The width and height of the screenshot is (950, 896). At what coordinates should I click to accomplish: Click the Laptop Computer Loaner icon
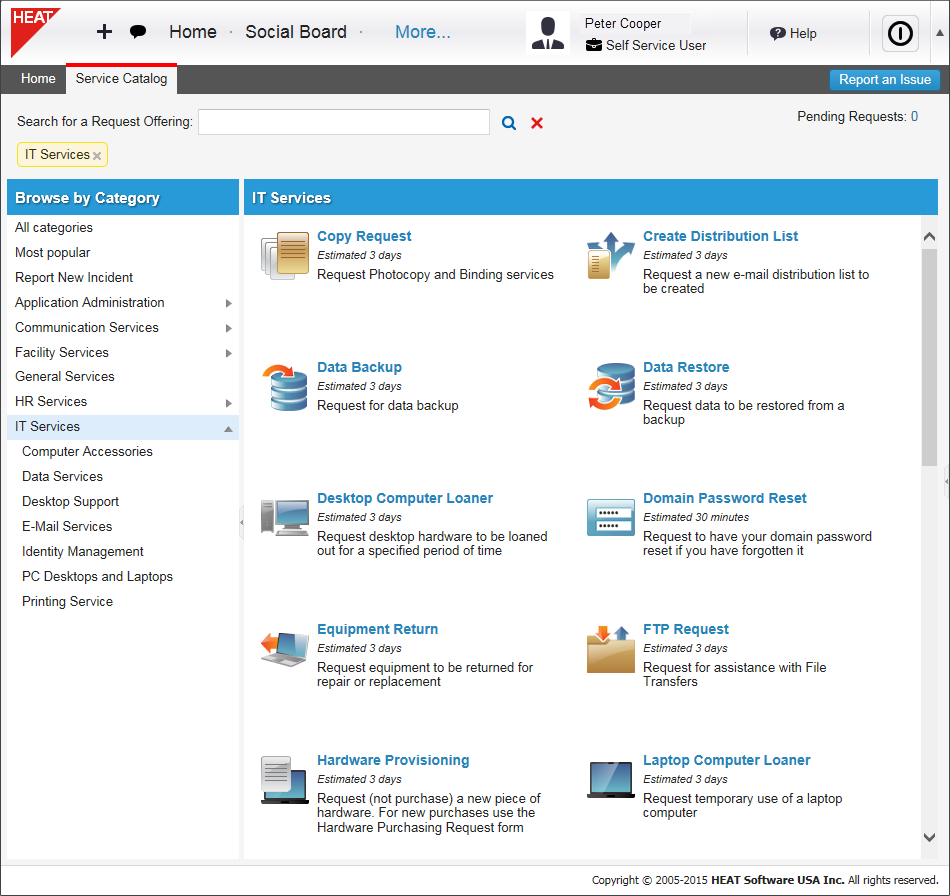(611, 779)
